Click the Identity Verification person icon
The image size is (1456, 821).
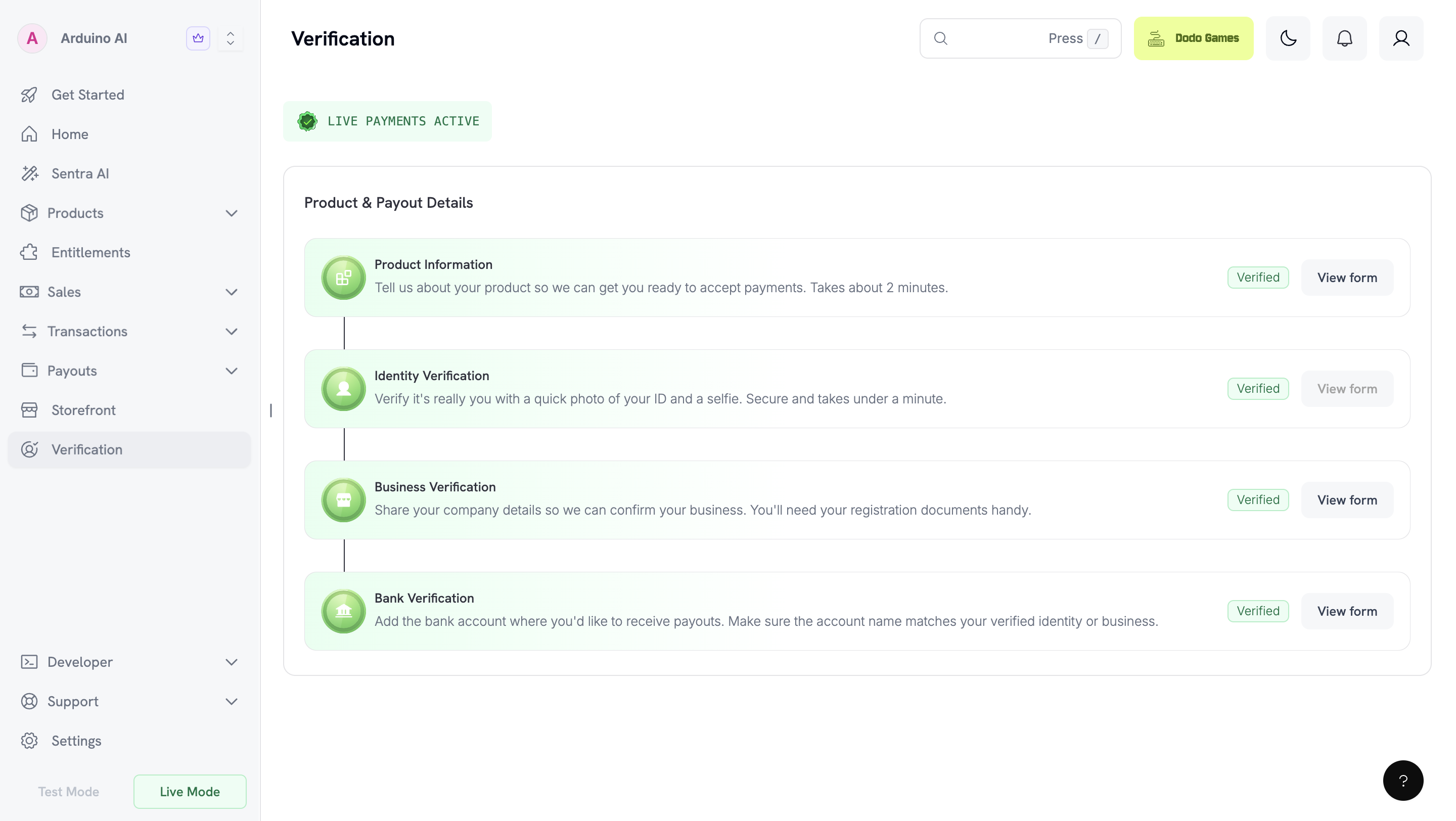click(x=343, y=389)
